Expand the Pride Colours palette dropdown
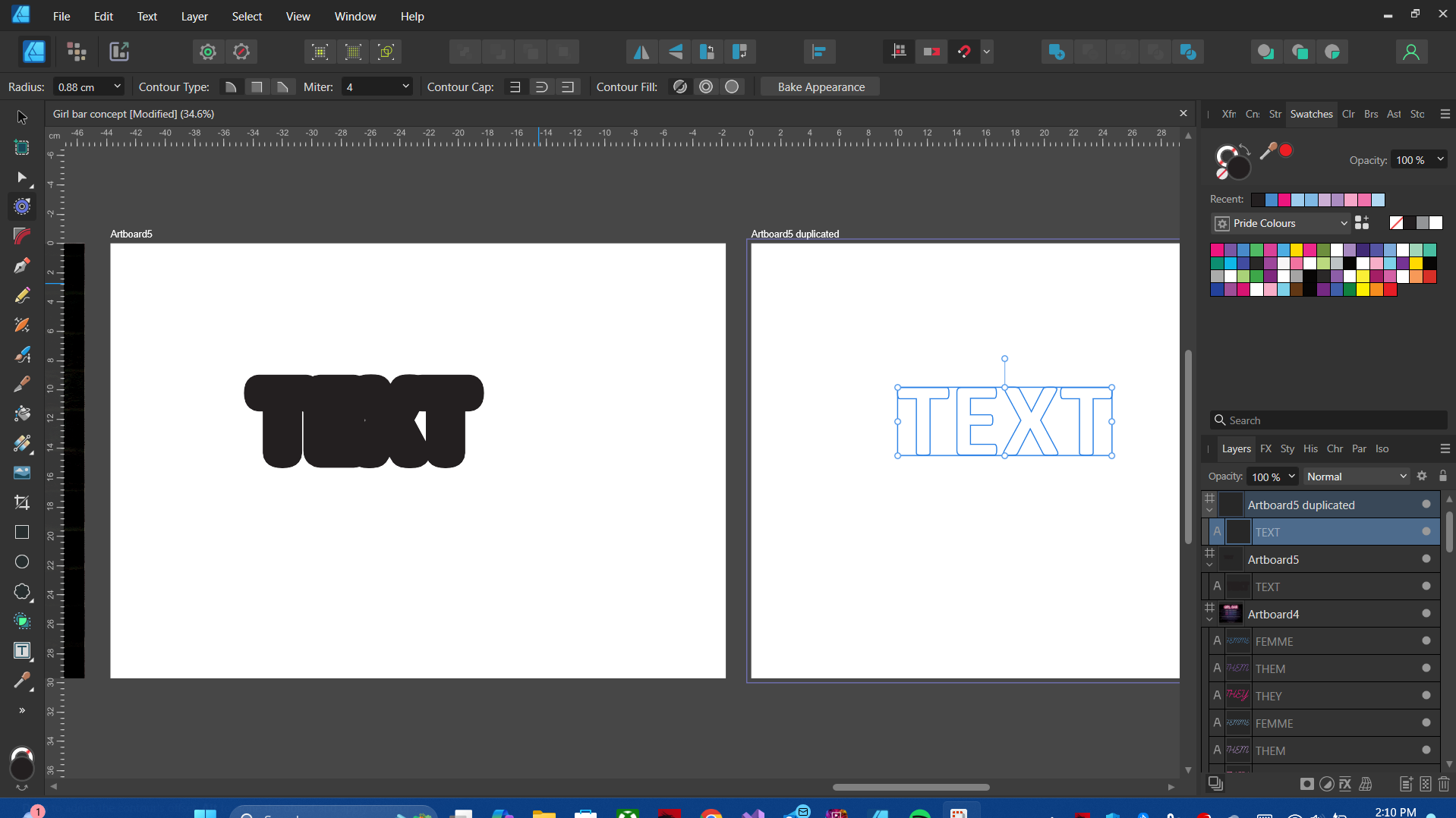This screenshot has height=818, width=1456. 1343,223
